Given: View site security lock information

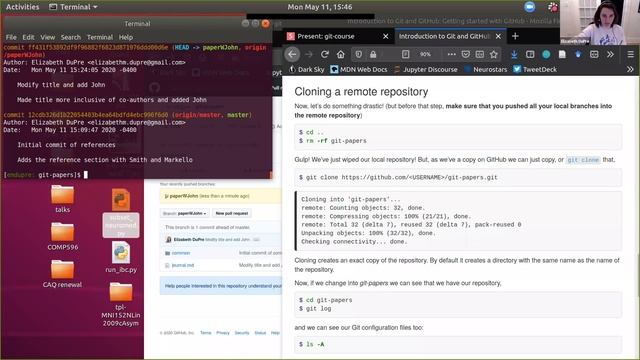Looking at the screenshot, I should [x=373, y=54].
